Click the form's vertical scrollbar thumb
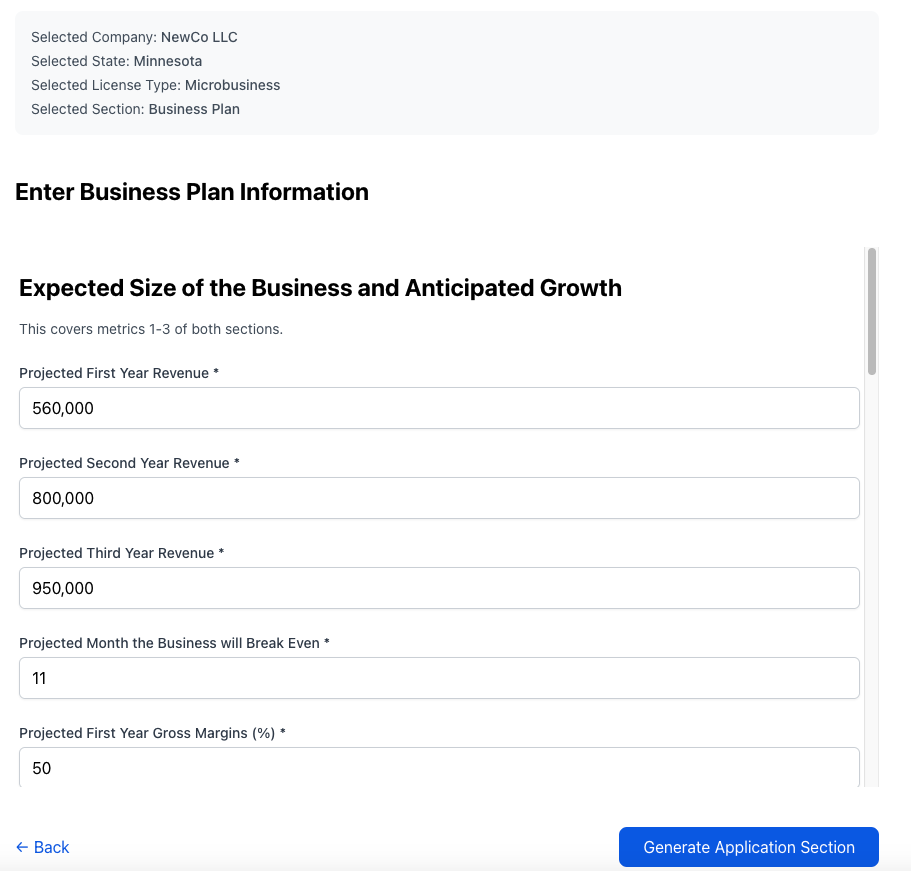 pyautogui.click(x=871, y=311)
